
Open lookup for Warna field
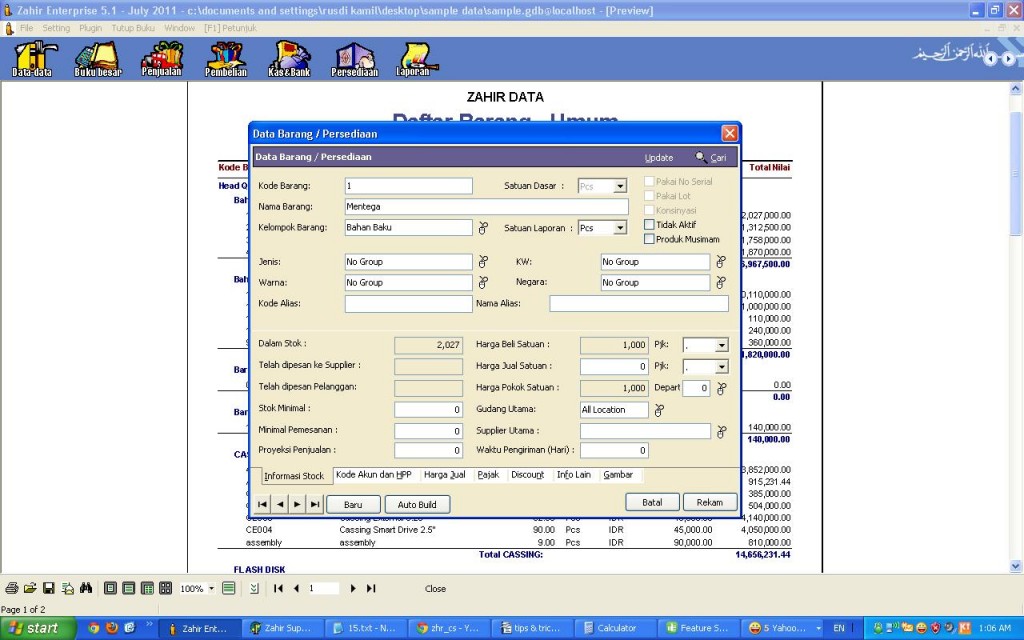(x=483, y=283)
